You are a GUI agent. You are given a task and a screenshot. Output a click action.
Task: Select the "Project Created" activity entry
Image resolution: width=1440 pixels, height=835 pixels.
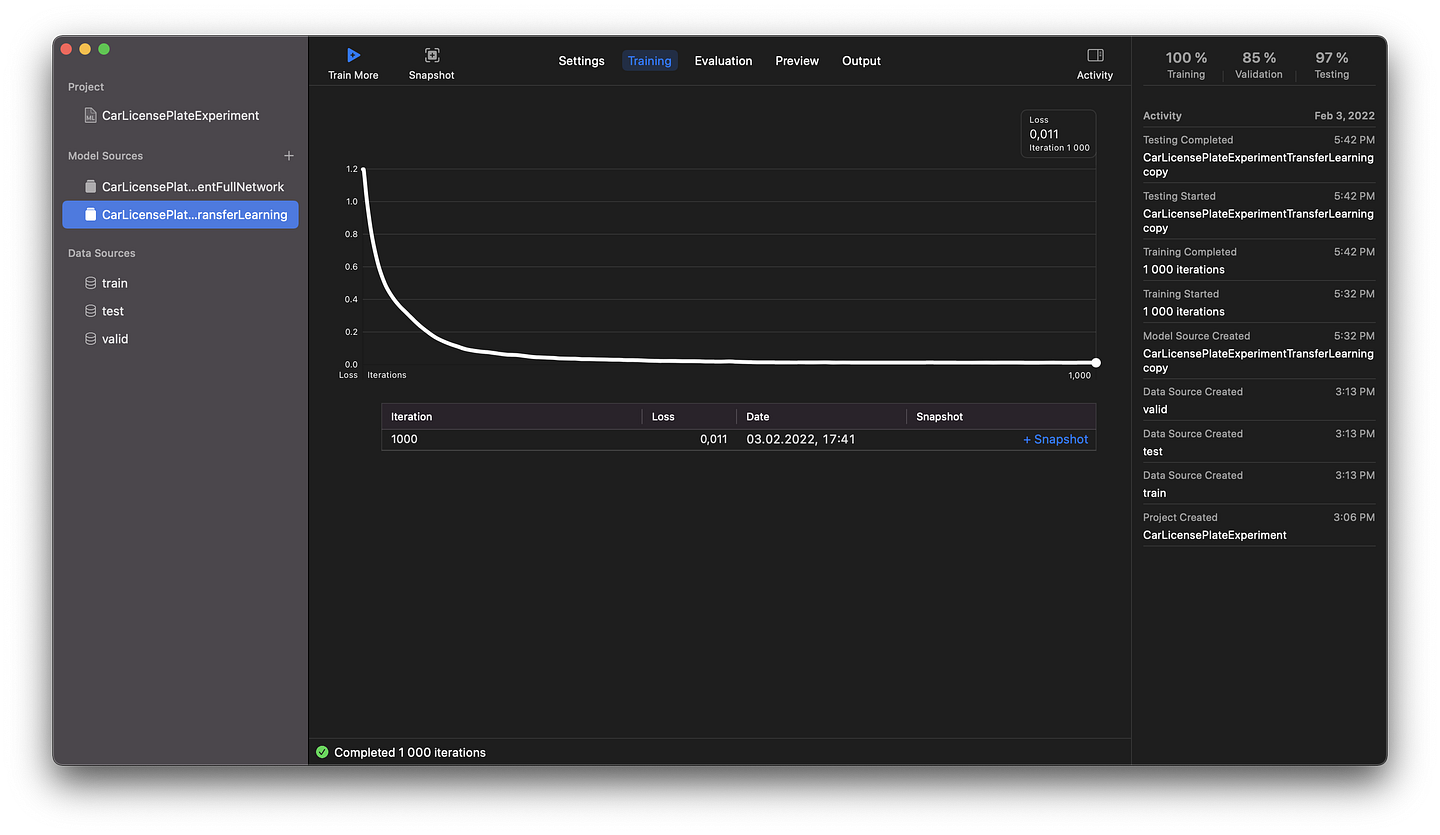click(1259, 526)
